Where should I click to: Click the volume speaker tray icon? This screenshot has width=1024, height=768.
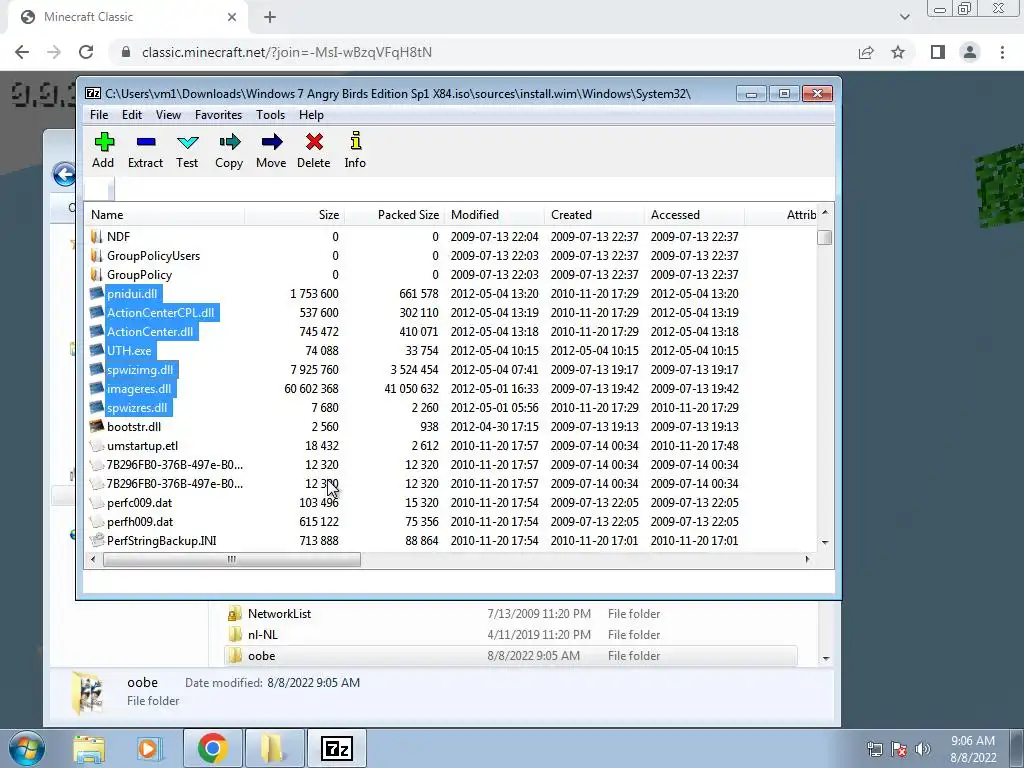coord(922,749)
